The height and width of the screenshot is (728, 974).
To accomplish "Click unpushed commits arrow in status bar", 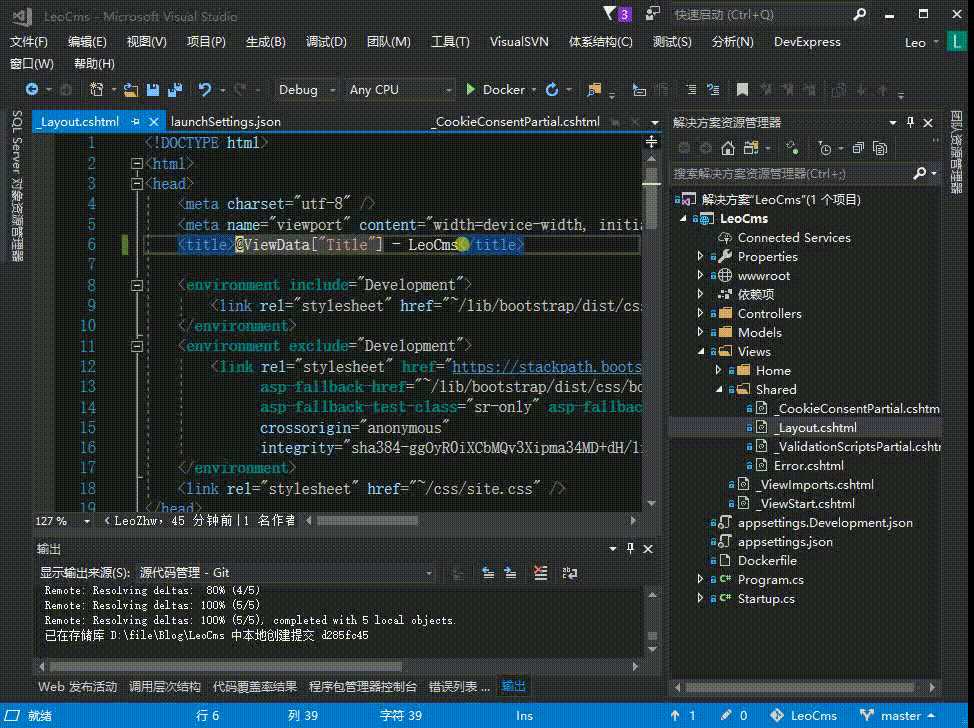I will coord(683,716).
